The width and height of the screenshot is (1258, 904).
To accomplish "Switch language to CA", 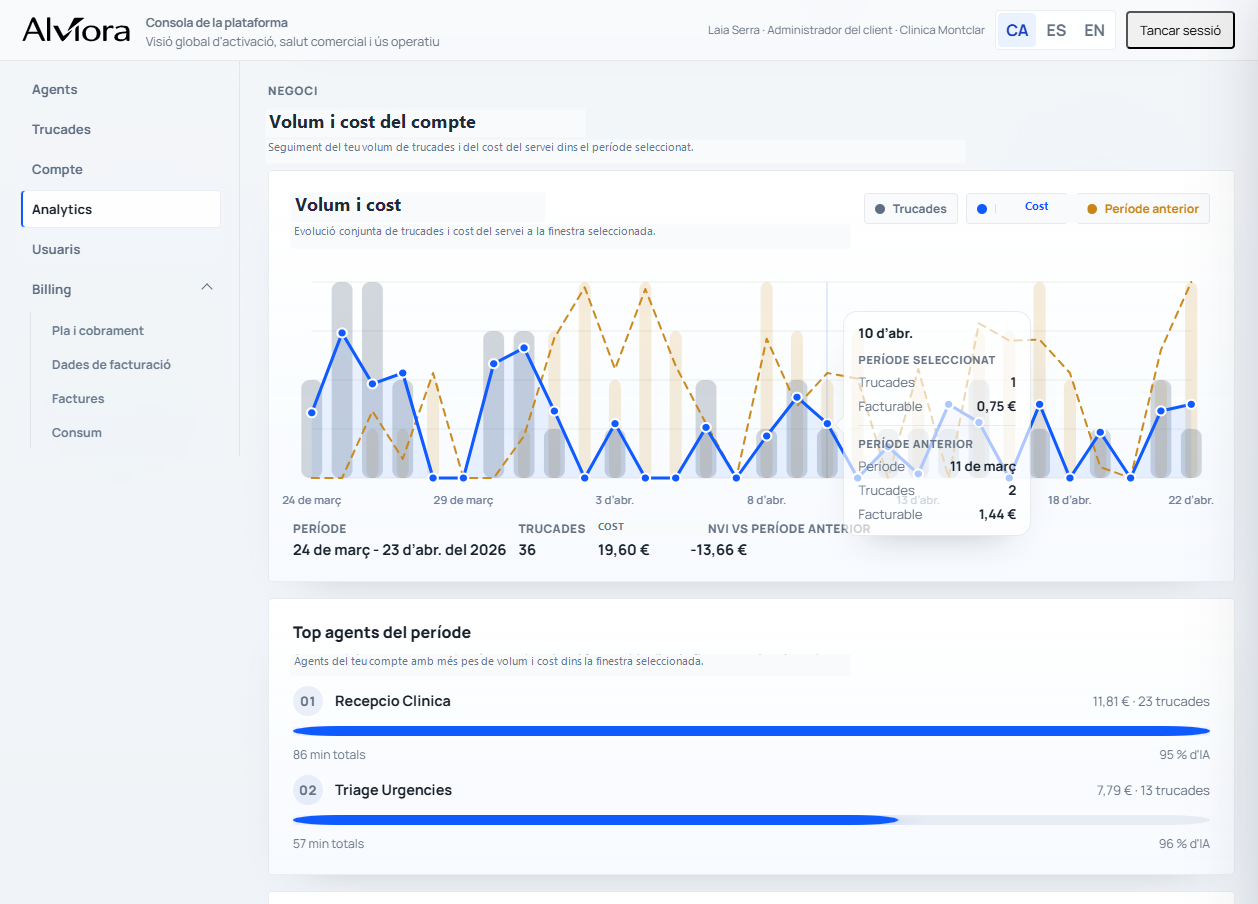I will (x=1017, y=31).
